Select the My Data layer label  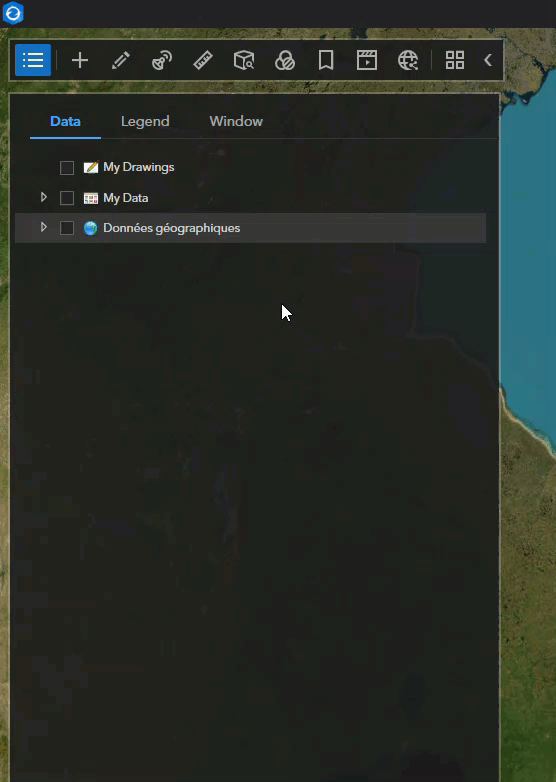(x=126, y=198)
